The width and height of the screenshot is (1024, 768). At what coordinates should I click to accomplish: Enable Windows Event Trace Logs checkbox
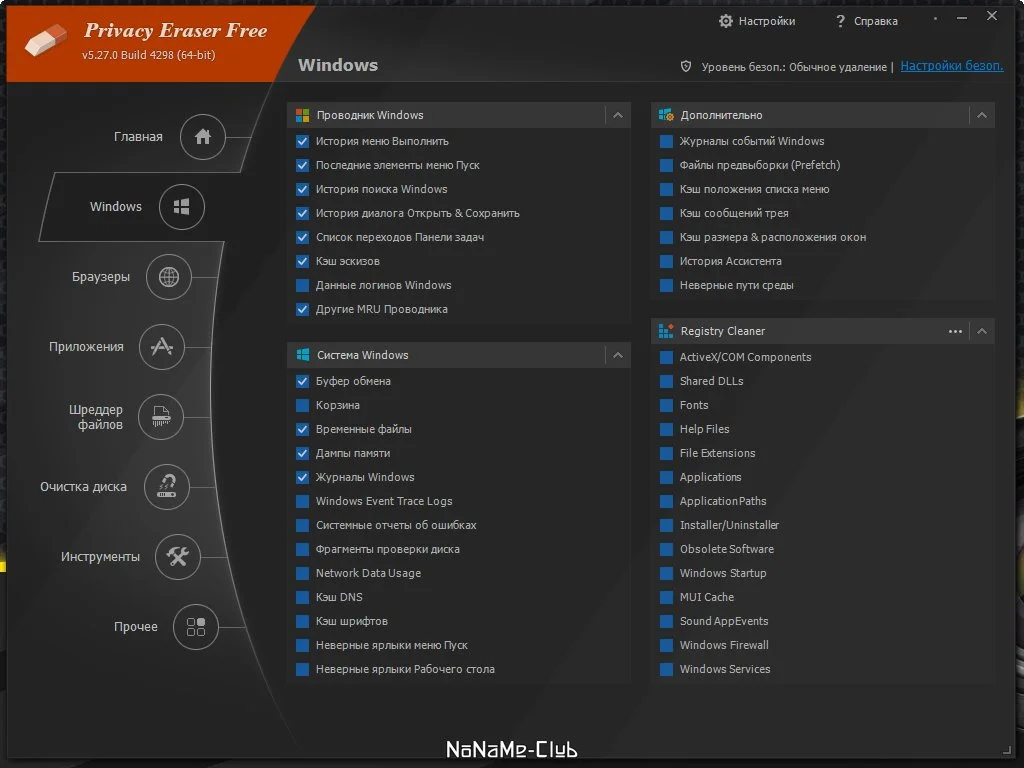302,502
